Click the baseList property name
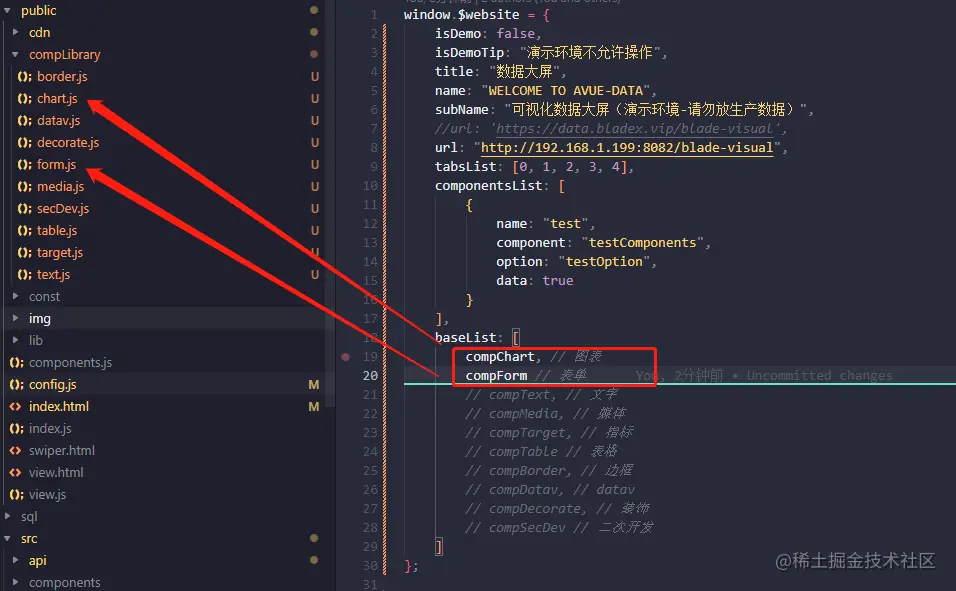Viewport: 956px width, 591px height. point(466,337)
